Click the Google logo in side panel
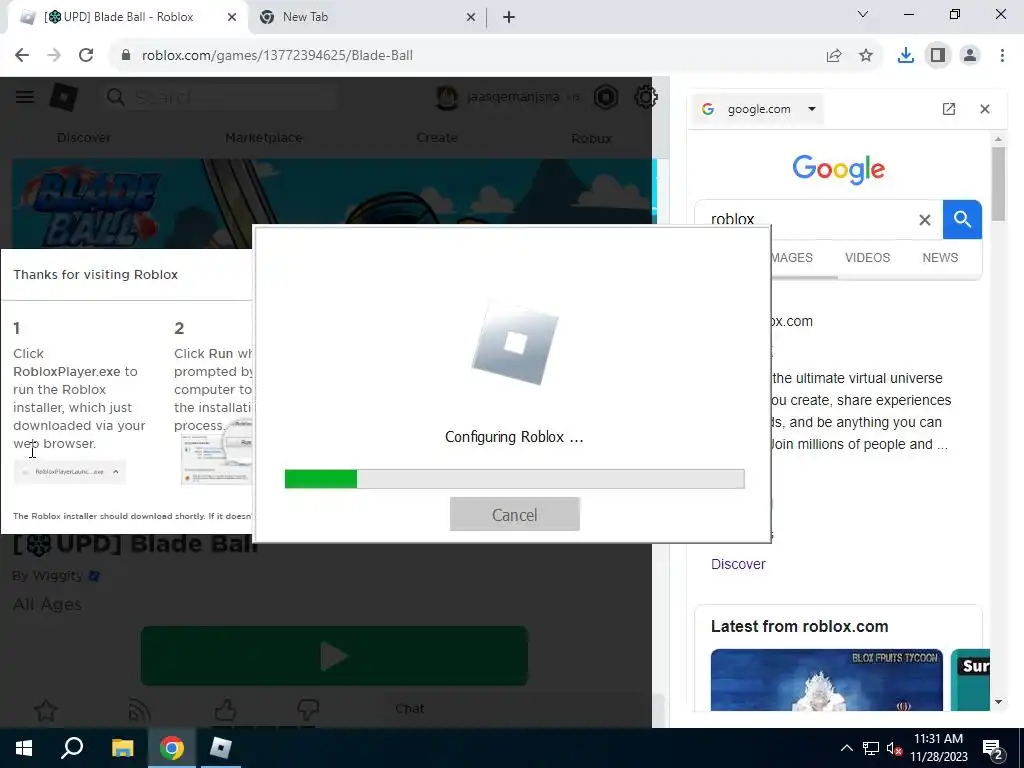1024x768 pixels. pos(839,169)
